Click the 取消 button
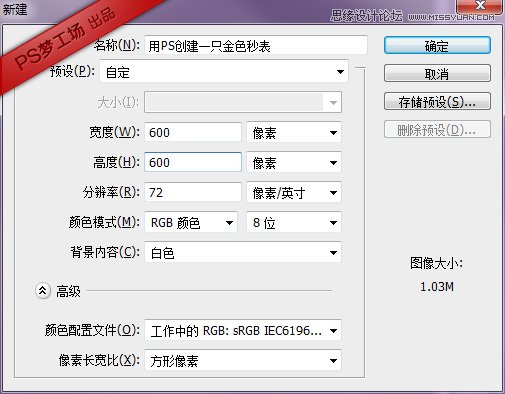505x394 pixels. click(437, 73)
